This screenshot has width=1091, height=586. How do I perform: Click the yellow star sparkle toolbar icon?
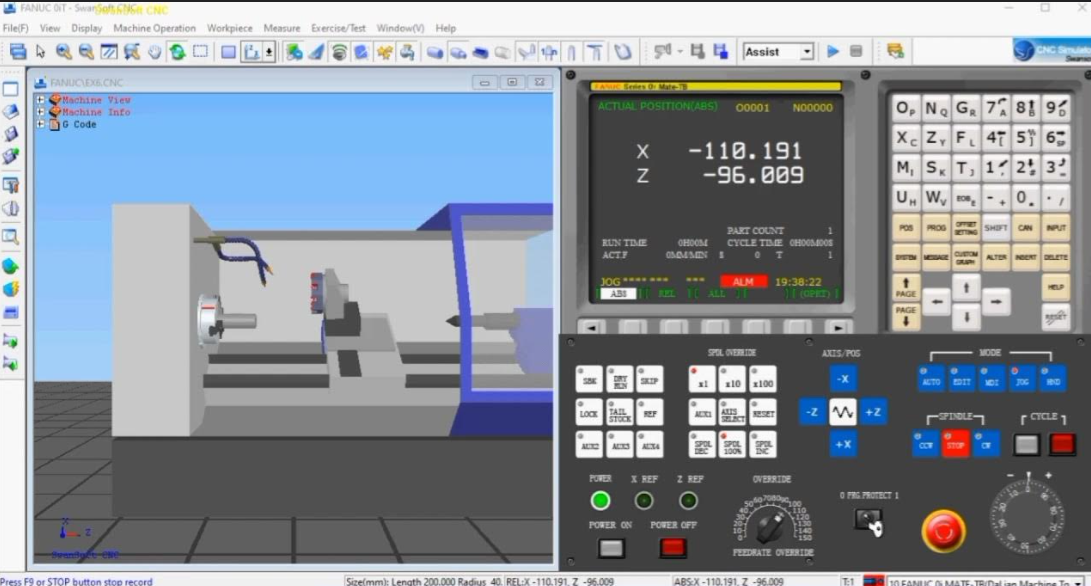tap(384, 52)
